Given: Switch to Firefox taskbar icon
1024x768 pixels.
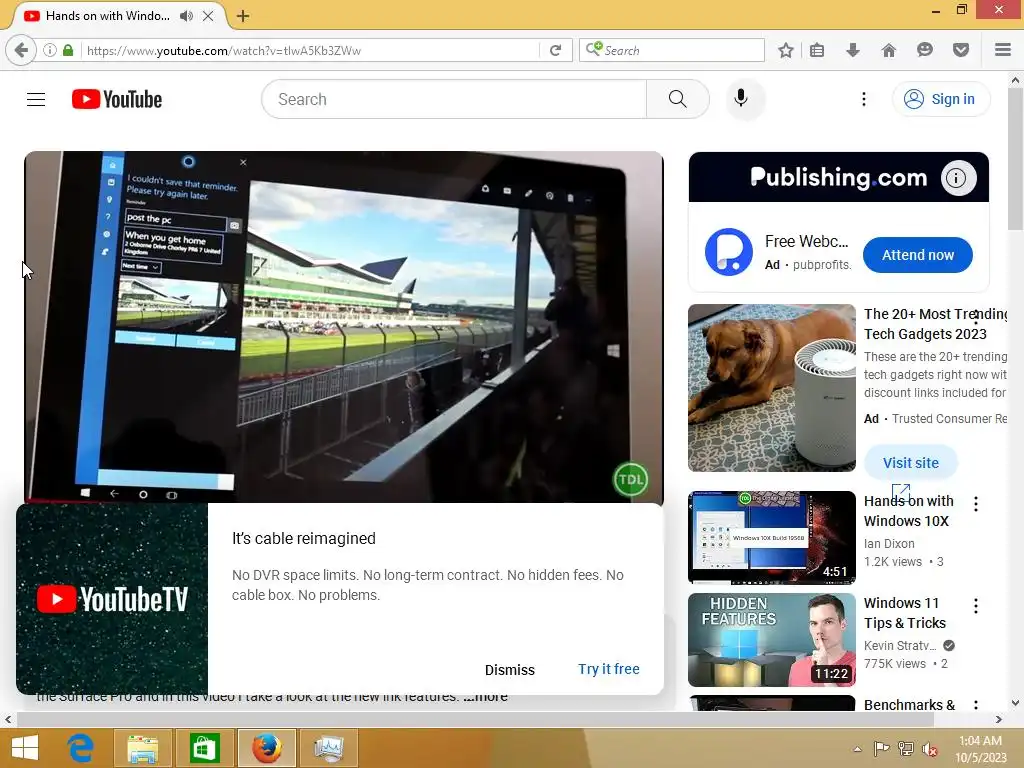Looking at the screenshot, I should [266, 748].
